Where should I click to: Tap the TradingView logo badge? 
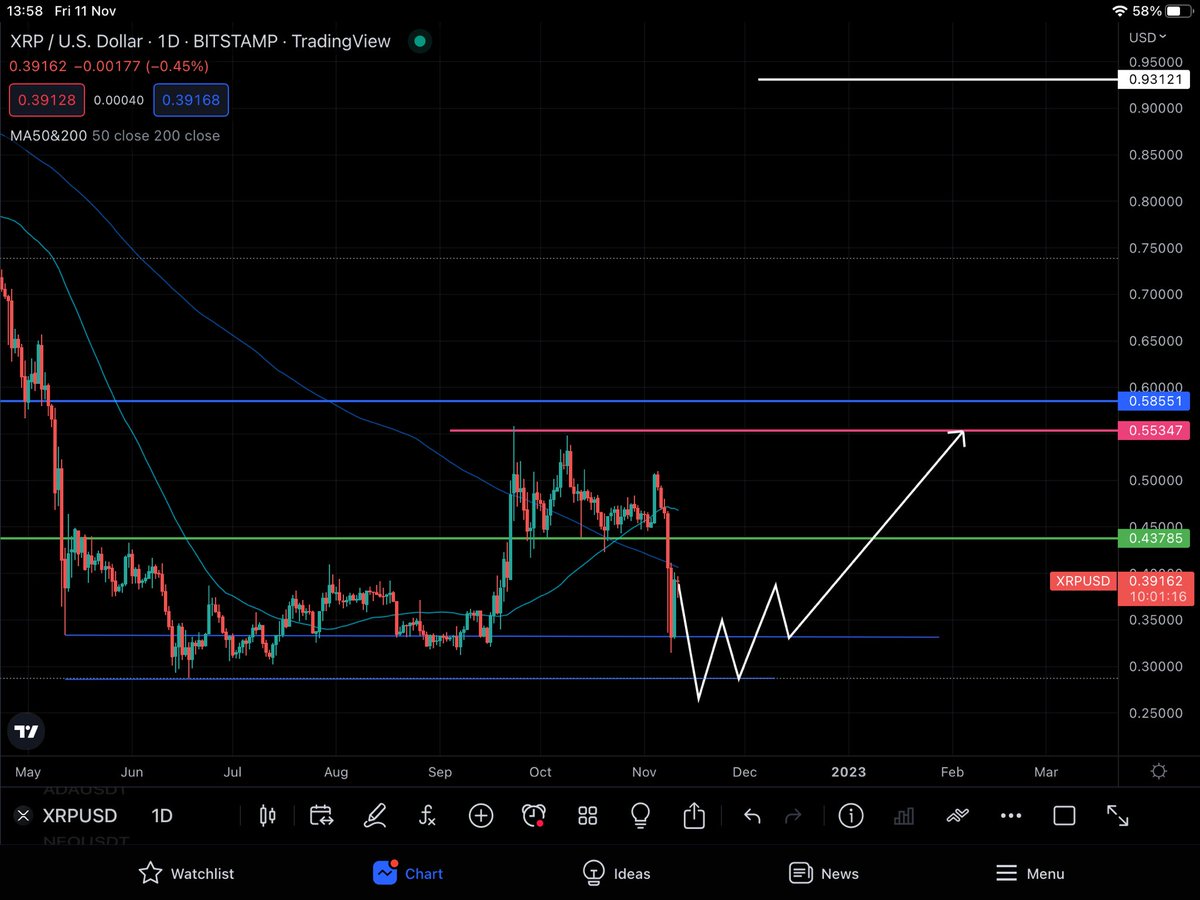pos(27,732)
